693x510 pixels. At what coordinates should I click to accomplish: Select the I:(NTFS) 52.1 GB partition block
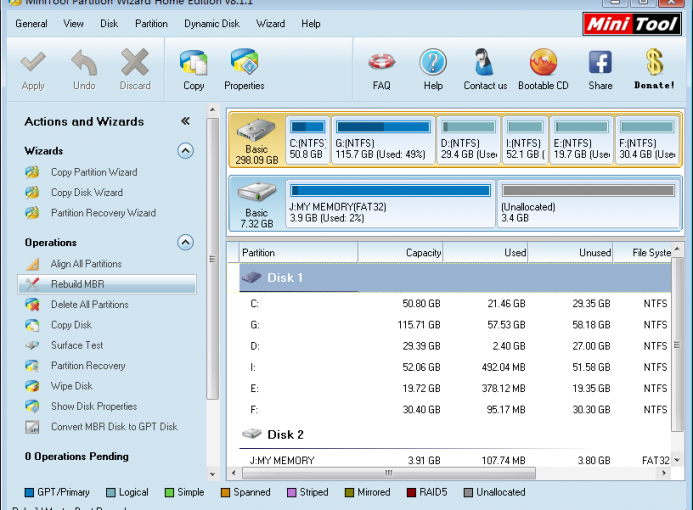(x=525, y=140)
